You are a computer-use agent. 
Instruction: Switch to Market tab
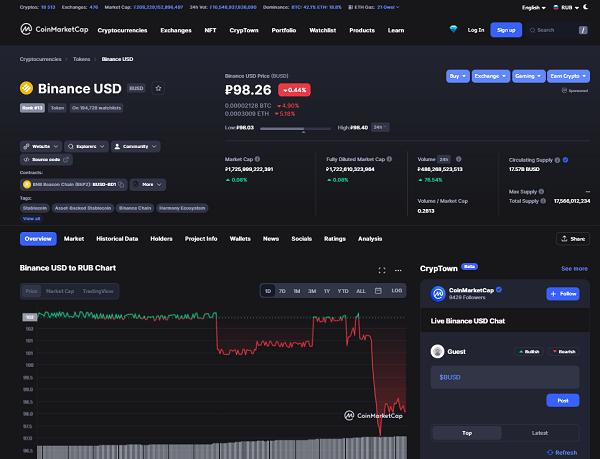[74, 239]
